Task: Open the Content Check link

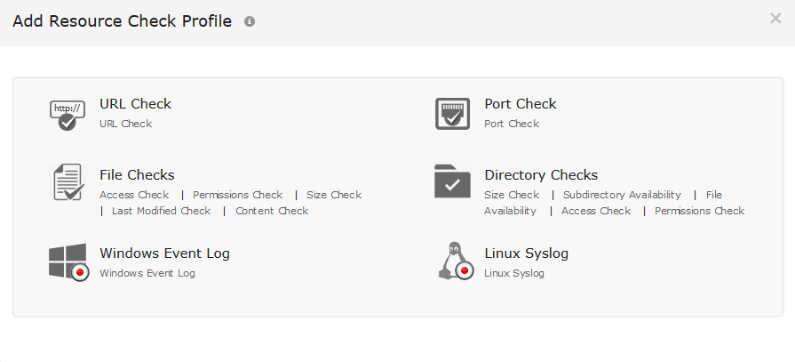Action: pos(272,211)
